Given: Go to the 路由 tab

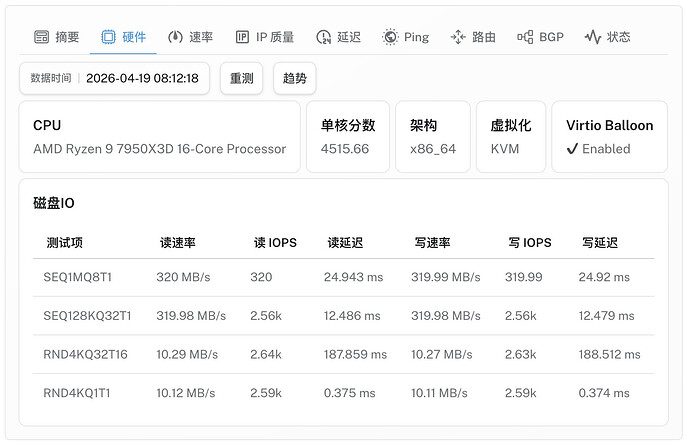Looking at the screenshot, I should coord(473,37).
